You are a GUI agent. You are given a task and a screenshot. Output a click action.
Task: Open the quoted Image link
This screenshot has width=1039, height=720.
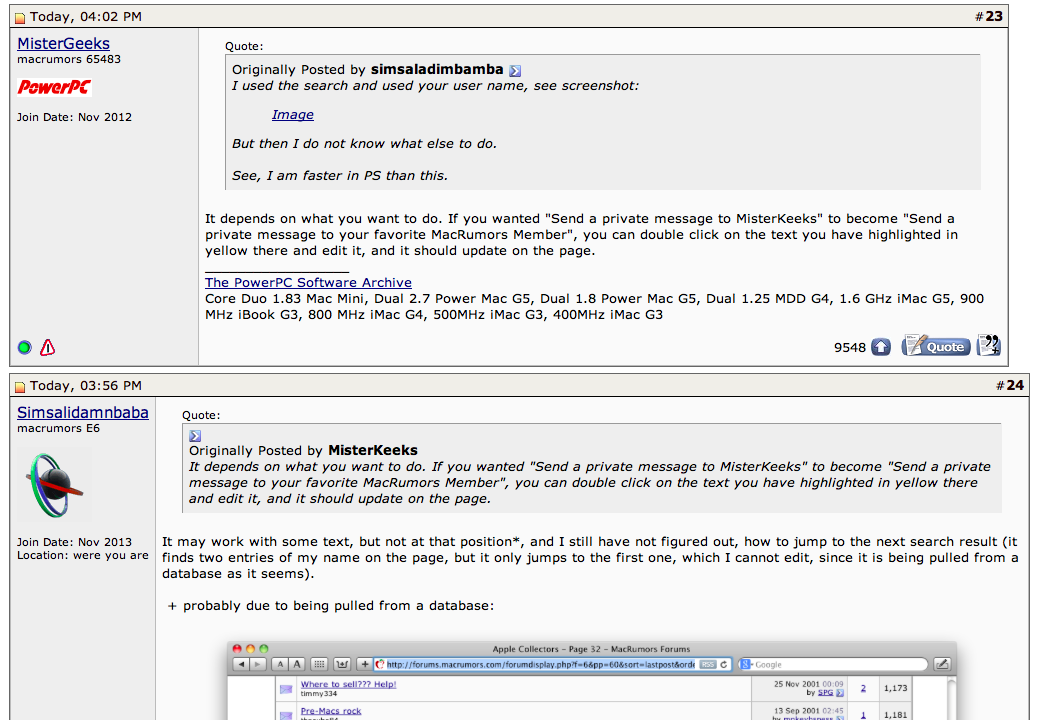[292, 115]
